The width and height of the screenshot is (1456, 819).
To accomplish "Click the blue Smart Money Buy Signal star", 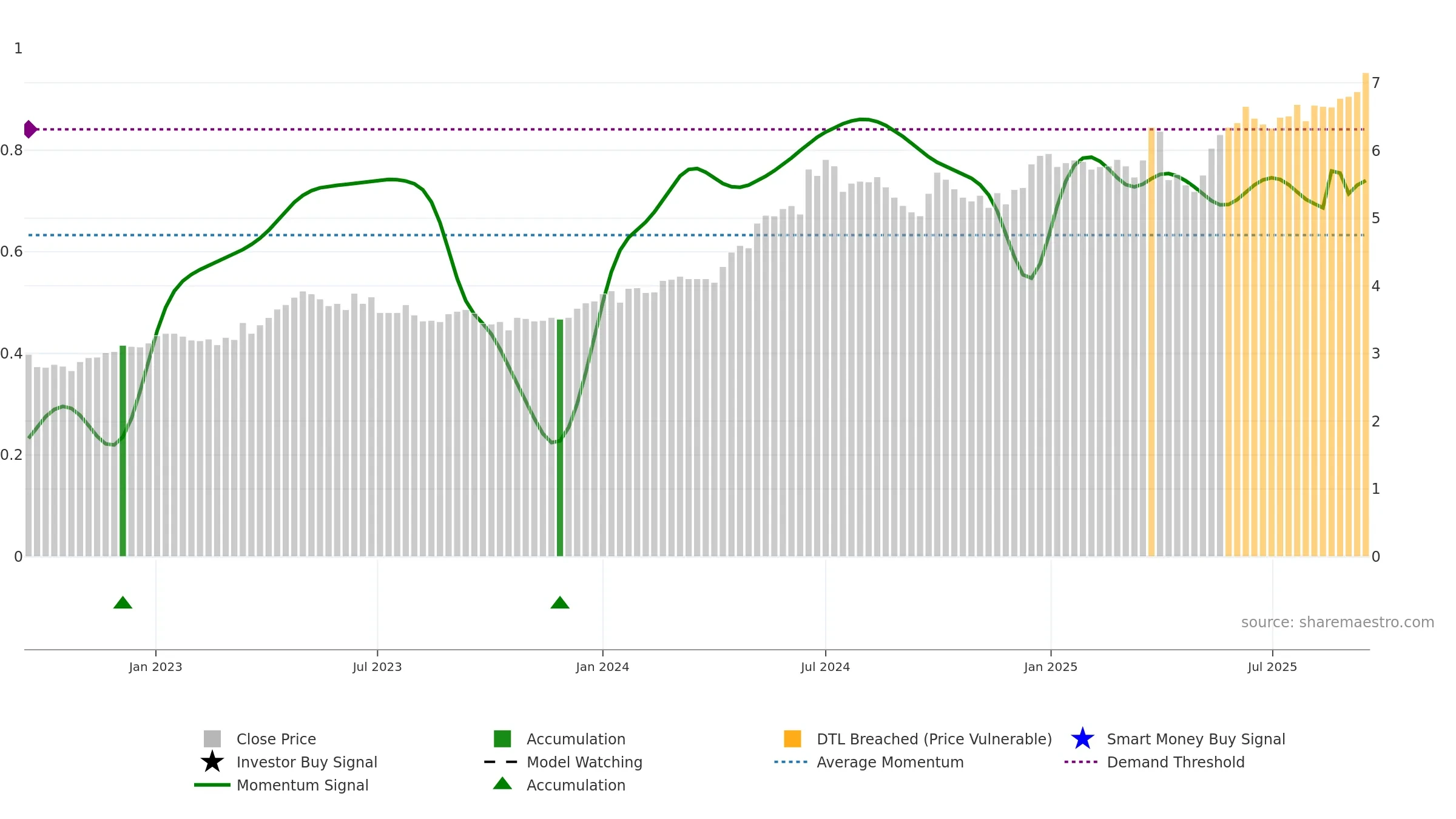I will tap(1082, 739).
